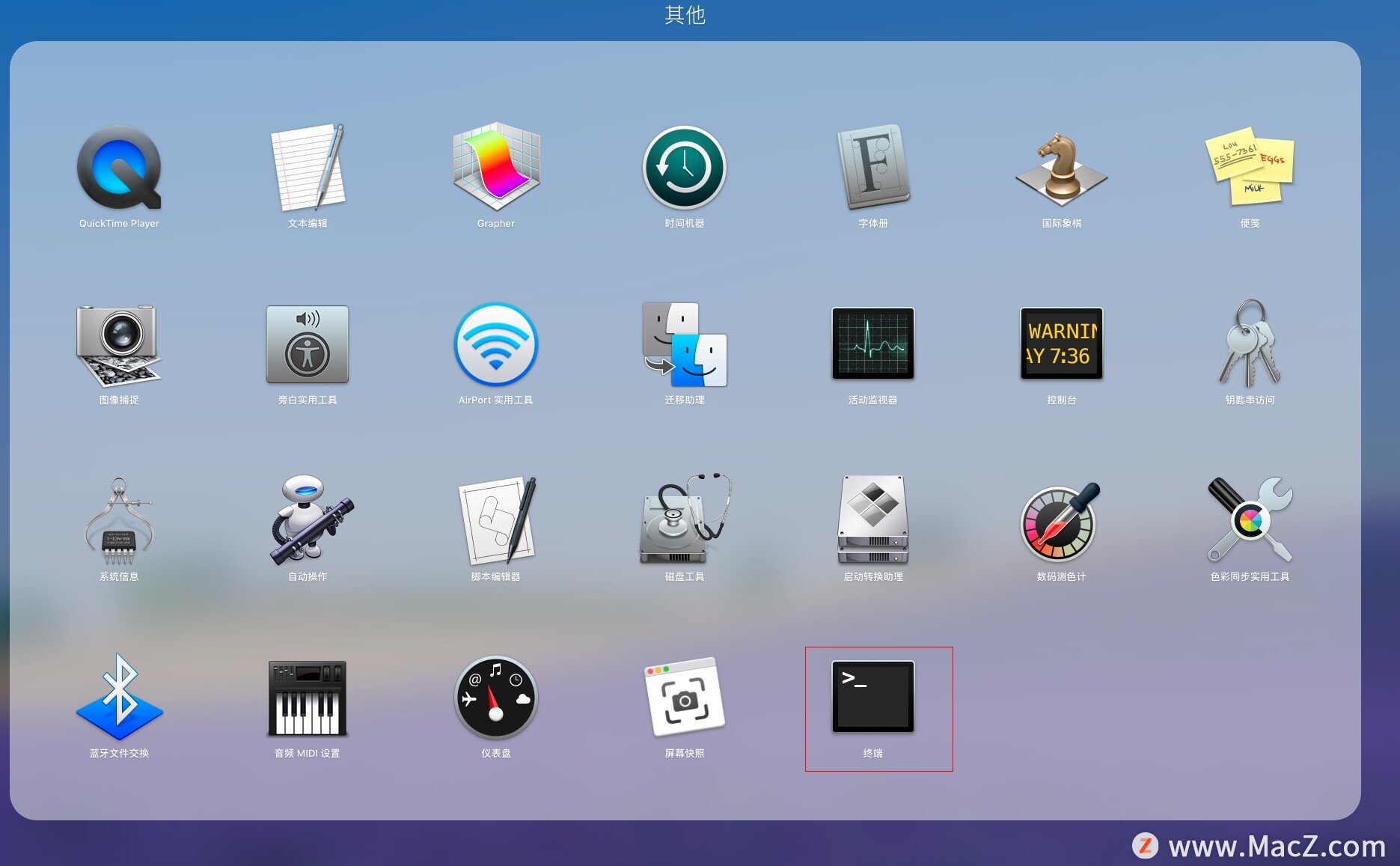Open 便笺 sticky notes app

pyautogui.click(x=1250, y=168)
